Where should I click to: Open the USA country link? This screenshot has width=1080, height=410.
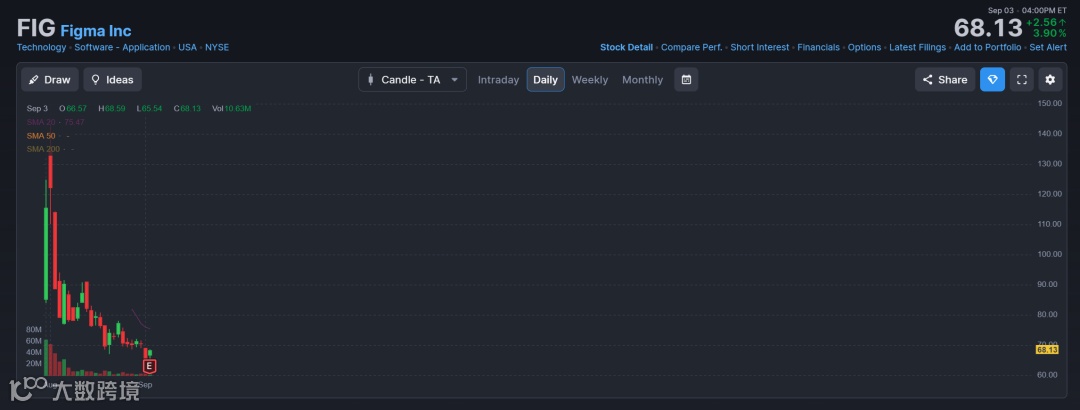click(187, 48)
